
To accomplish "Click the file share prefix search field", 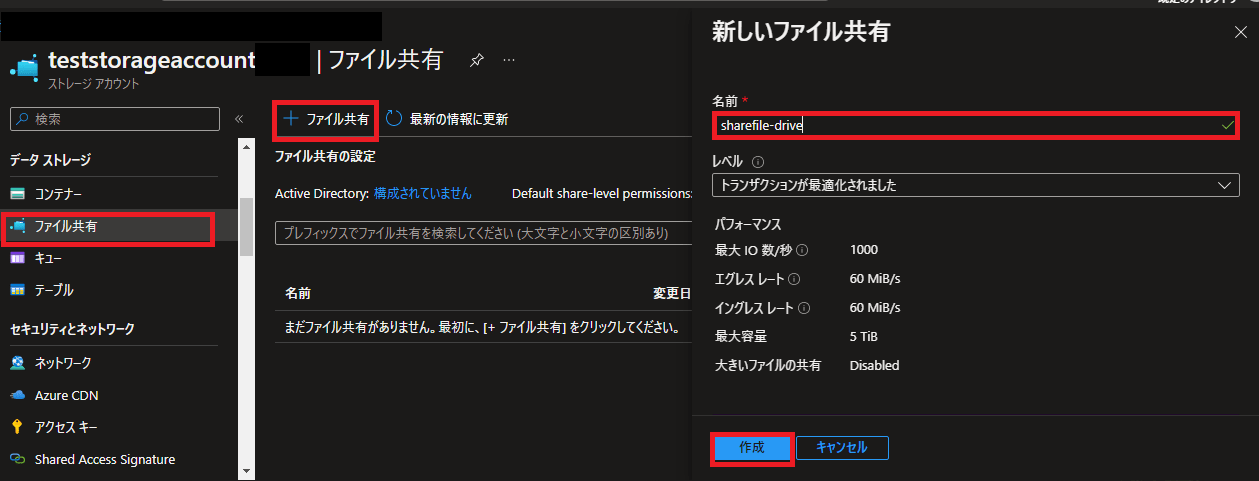I will pos(484,233).
